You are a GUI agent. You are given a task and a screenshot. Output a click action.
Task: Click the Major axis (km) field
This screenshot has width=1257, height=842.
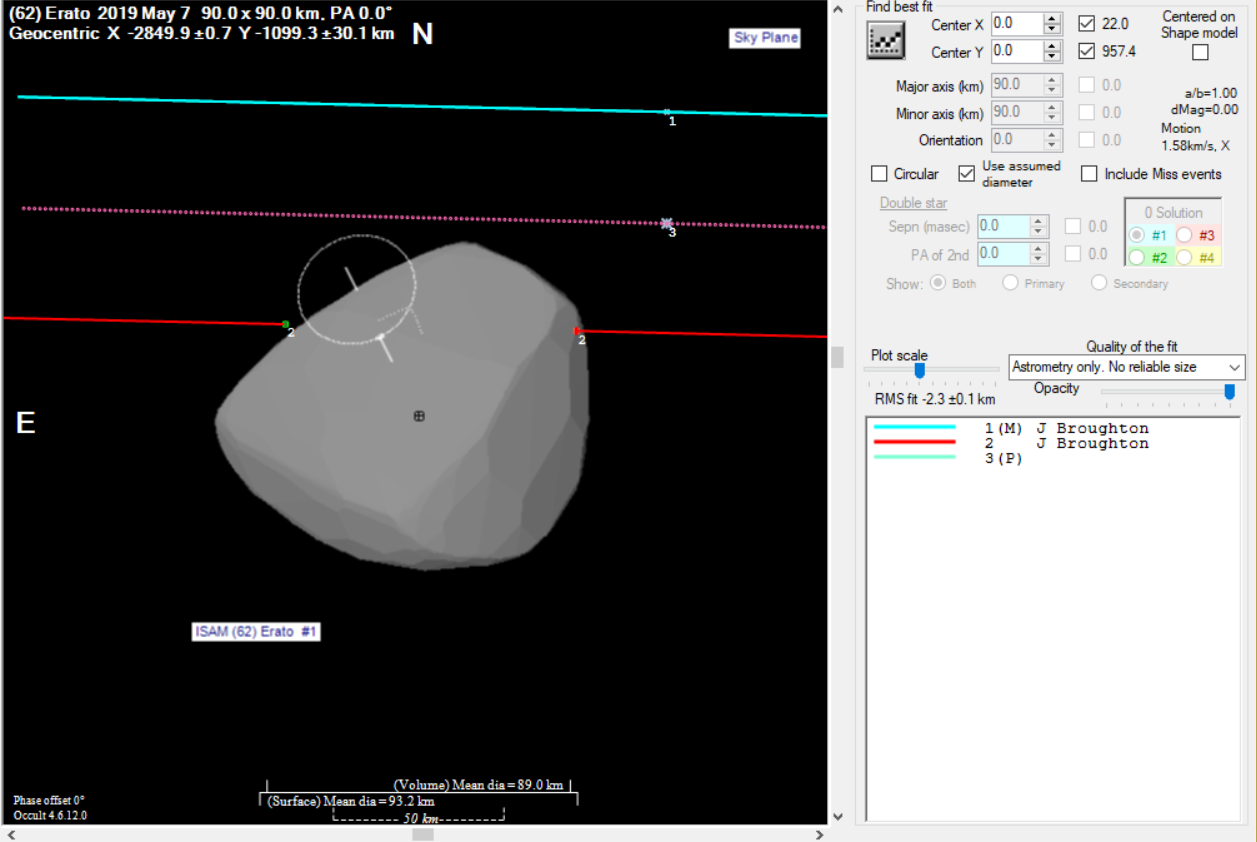pos(1017,86)
